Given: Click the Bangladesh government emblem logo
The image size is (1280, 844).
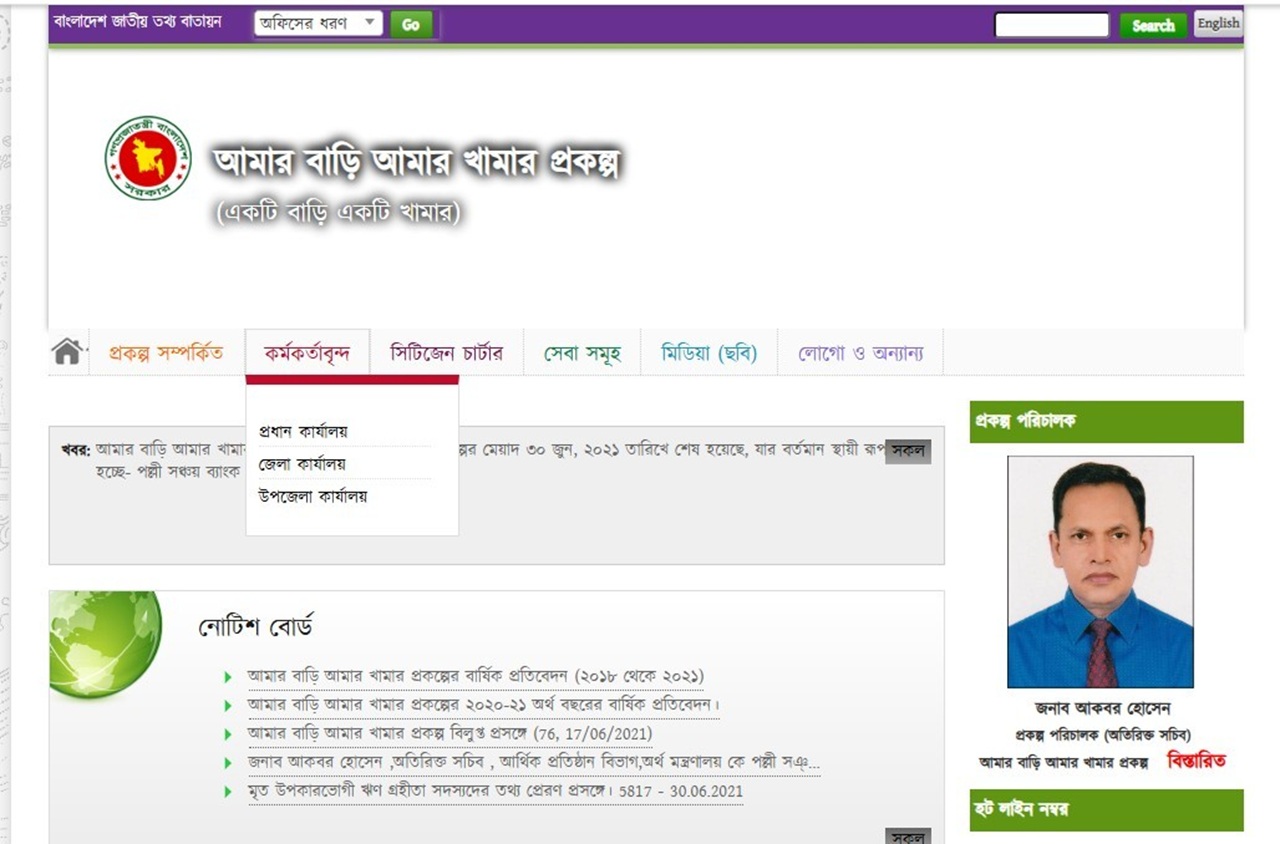Looking at the screenshot, I should pos(148,158).
